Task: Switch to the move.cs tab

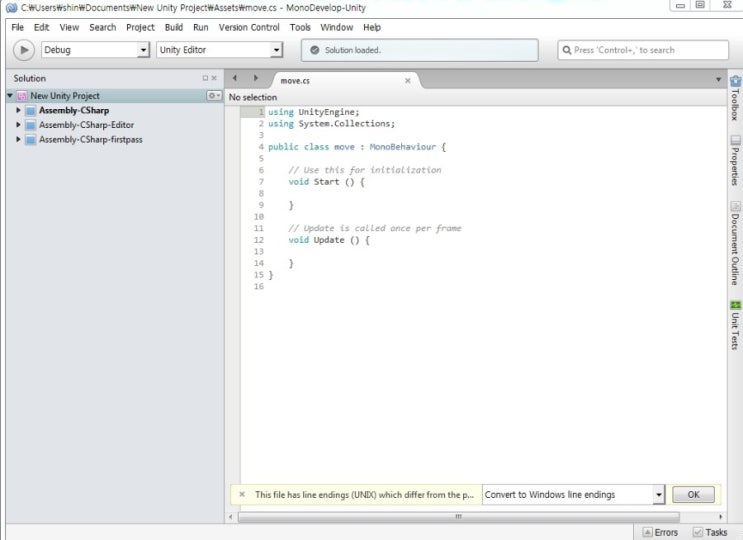Action: pos(295,81)
